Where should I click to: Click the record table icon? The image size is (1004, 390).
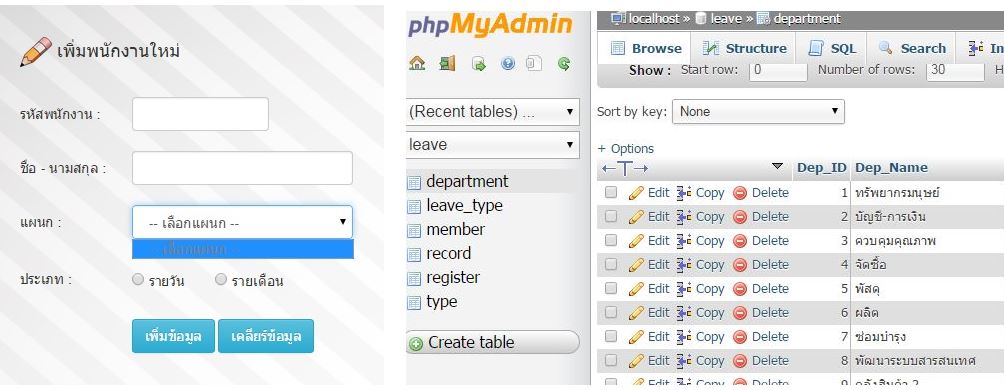[415, 254]
